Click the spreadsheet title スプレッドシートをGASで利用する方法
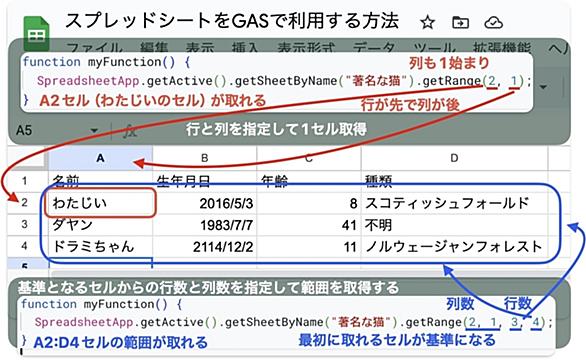 click(x=232, y=21)
